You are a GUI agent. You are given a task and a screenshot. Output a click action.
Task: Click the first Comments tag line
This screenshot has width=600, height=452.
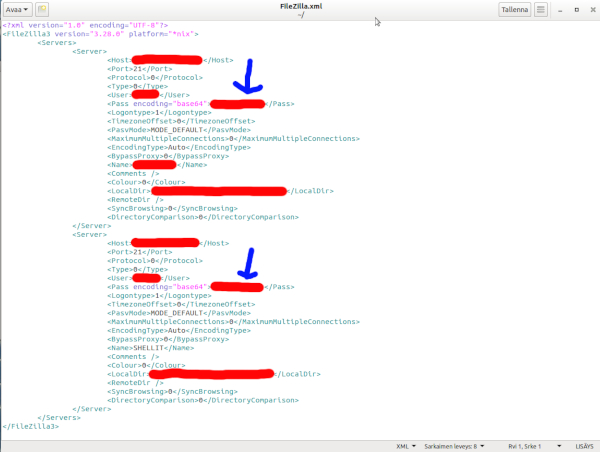(133, 174)
